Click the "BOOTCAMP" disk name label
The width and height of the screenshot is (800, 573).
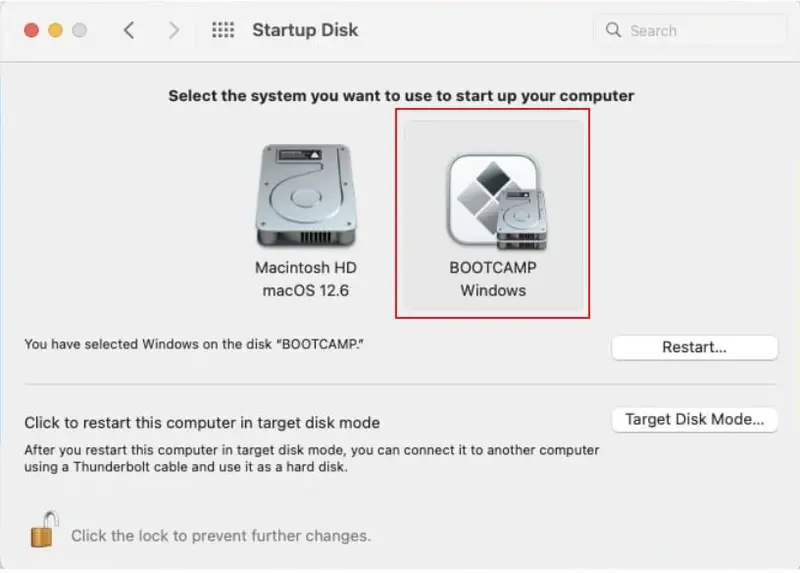(493, 268)
